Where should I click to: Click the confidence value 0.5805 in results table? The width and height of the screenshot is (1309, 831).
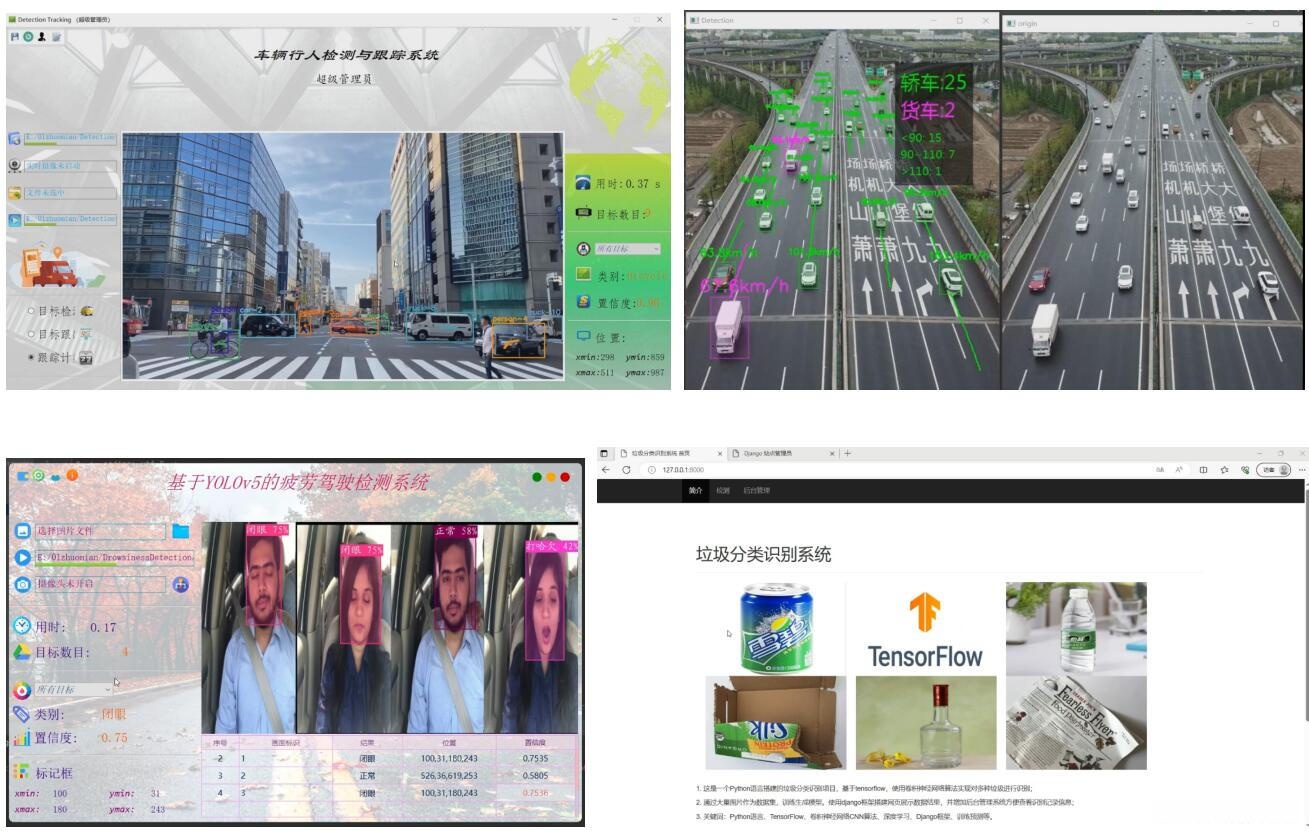tap(537, 775)
